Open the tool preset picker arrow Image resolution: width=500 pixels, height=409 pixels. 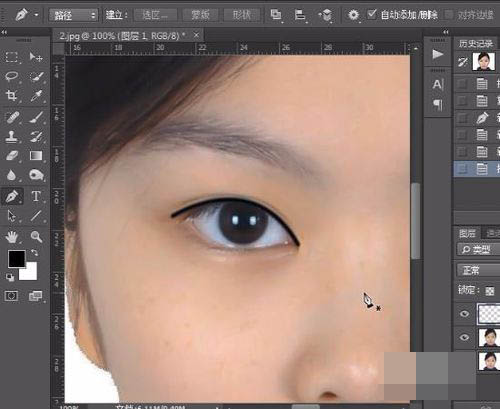(36, 15)
